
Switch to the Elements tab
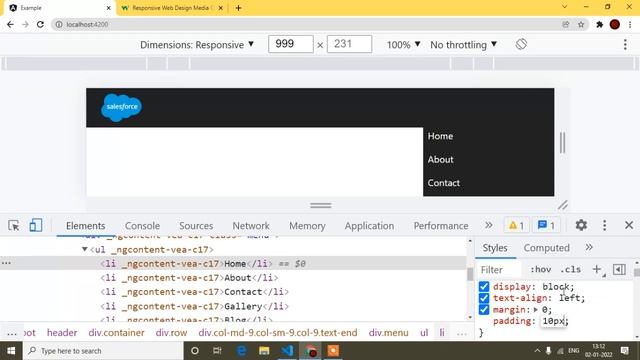coord(85,226)
